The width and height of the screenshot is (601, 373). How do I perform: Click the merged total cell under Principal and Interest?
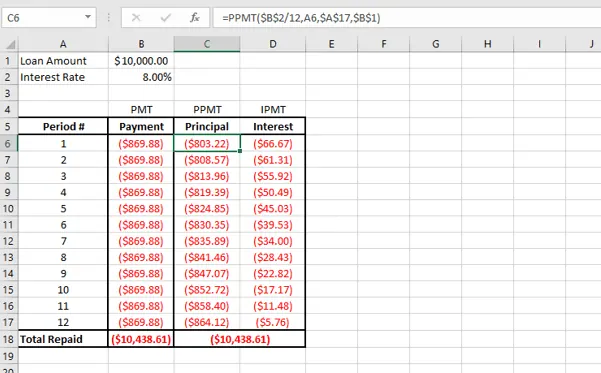click(x=240, y=339)
